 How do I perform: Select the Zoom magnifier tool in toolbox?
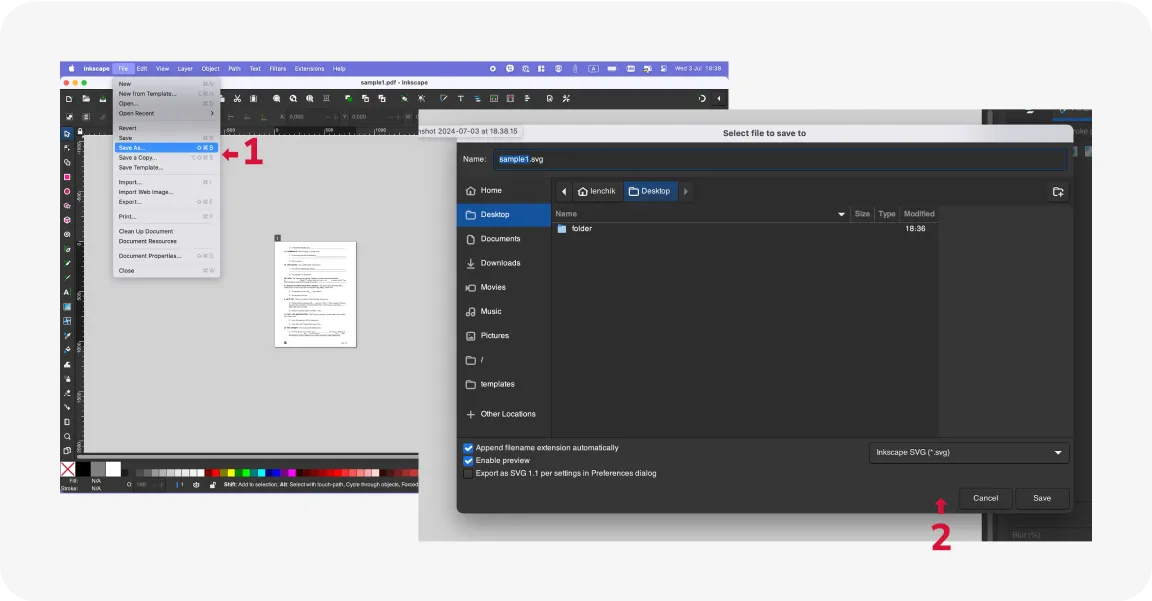click(67, 436)
